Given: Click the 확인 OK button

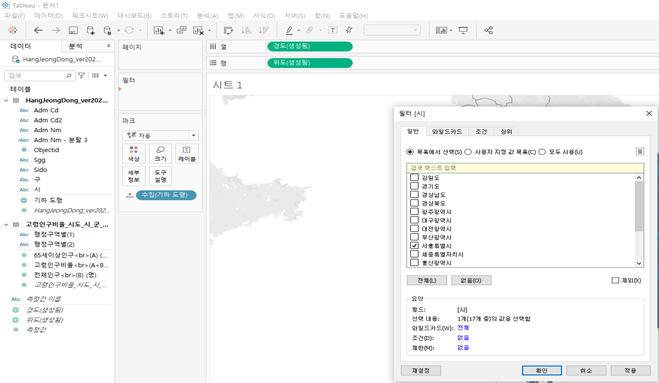Looking at the screenshot, I should pos(542,370).
